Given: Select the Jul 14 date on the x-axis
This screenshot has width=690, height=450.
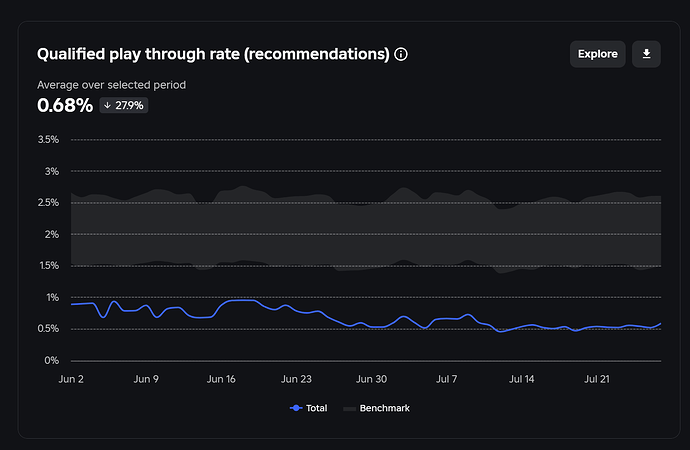Looking at the screenshot, I should [x=522, y=380].
